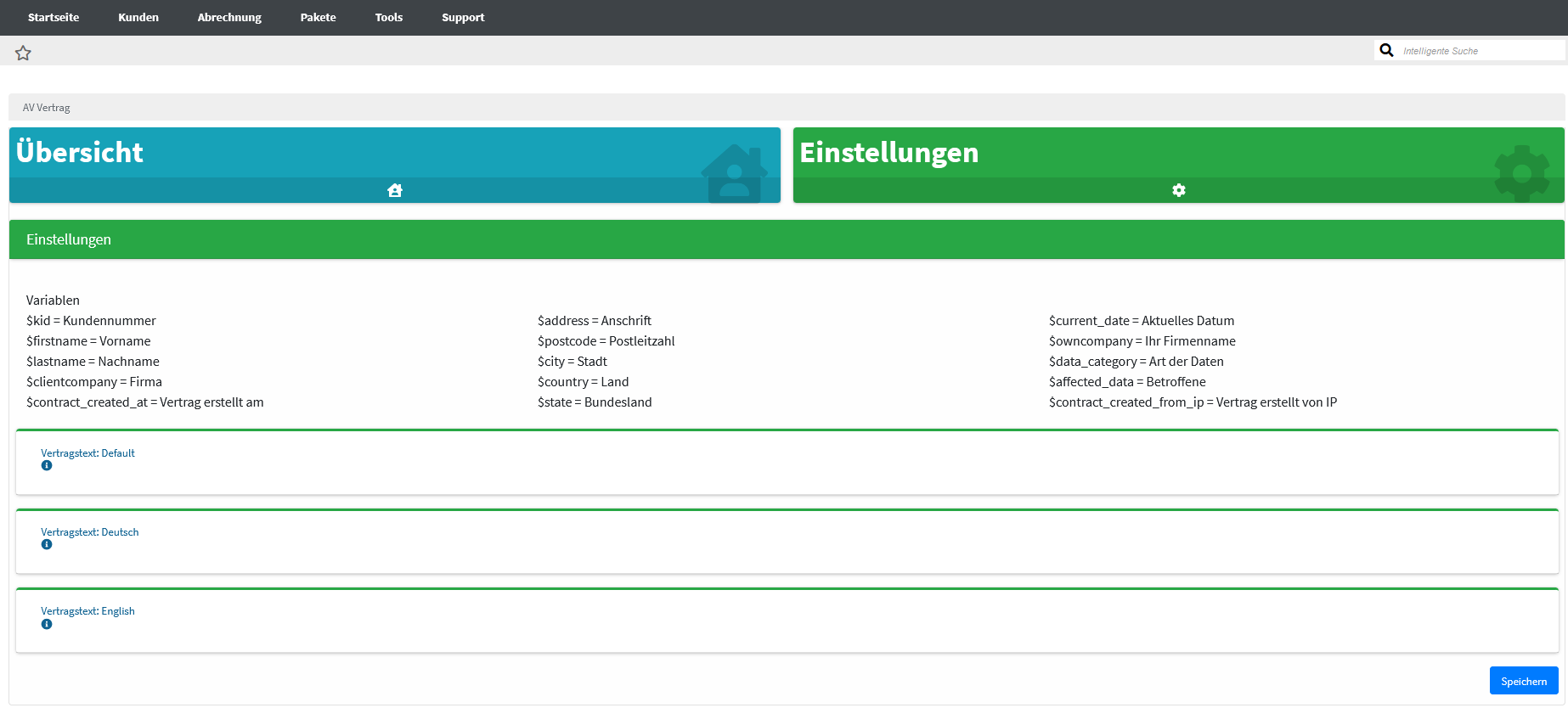
Task: Open the Kunden menu
Action: pos(138,18)
